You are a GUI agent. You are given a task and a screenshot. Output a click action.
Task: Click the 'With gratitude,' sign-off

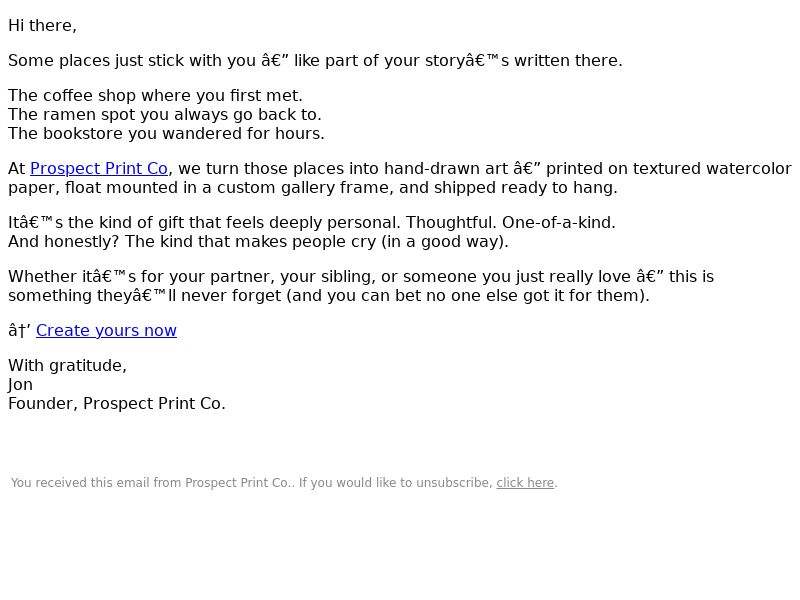(67, 365)
